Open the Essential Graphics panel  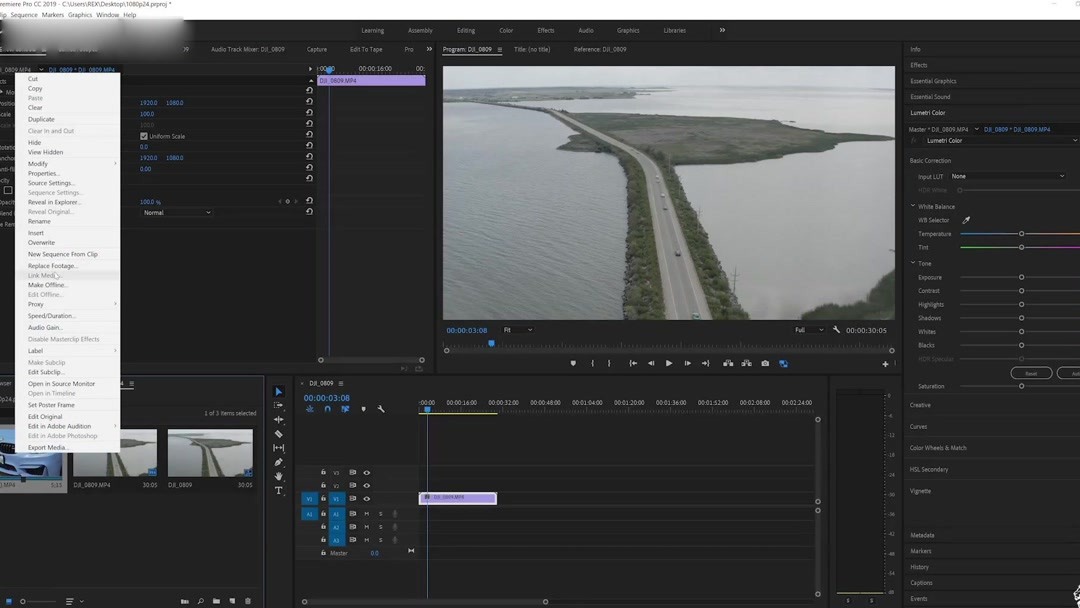(x=933, y=81)
